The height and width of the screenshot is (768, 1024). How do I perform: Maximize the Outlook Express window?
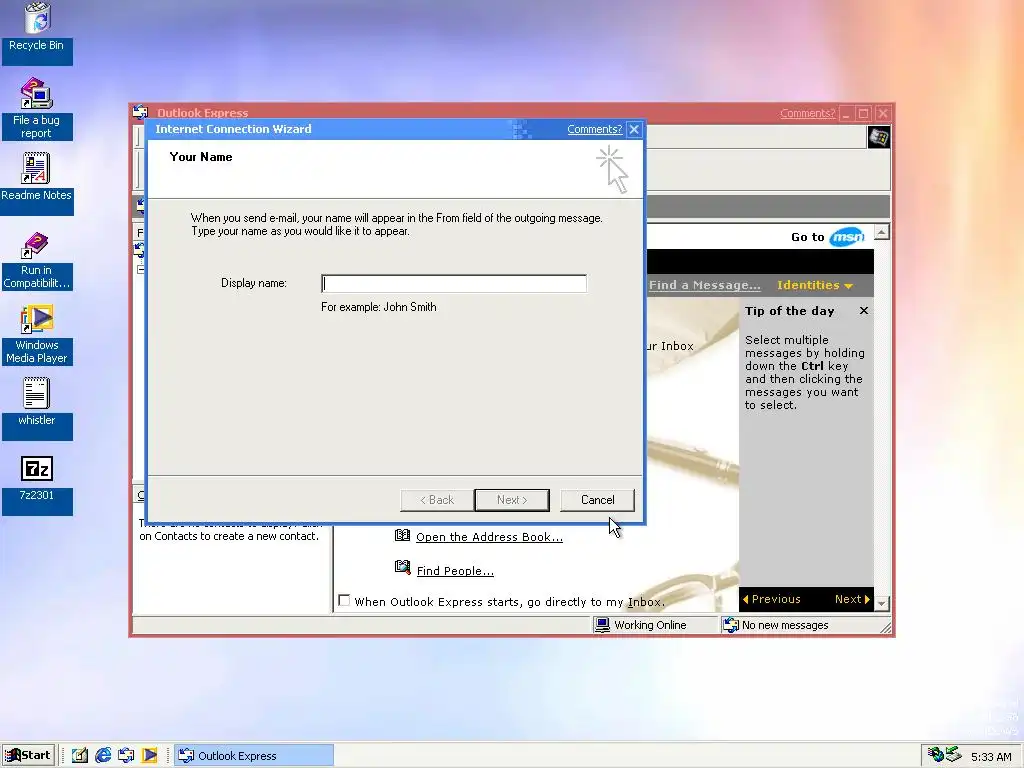pyautogui.click(x=863, y=114)
